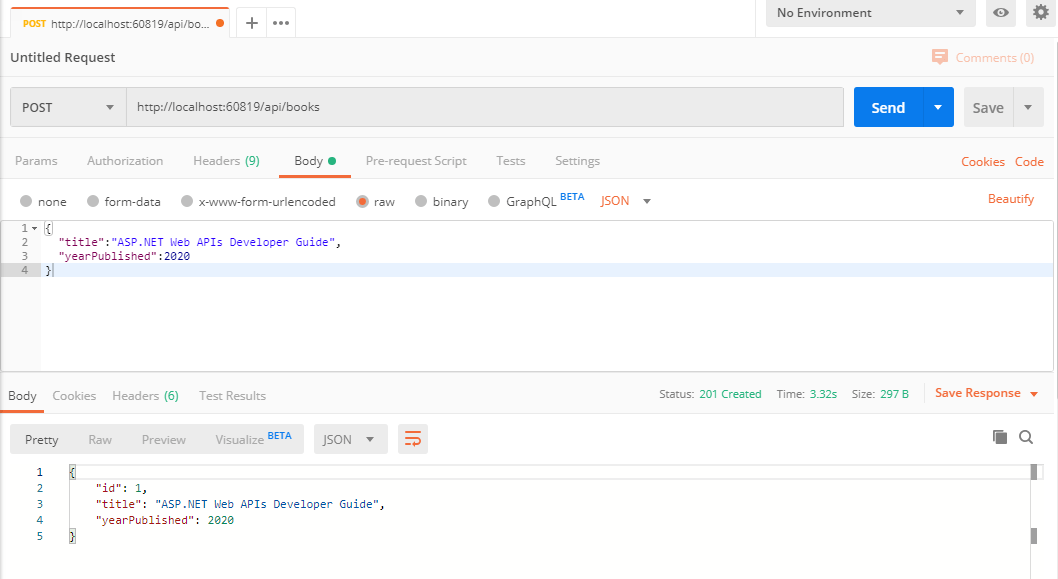Image resolution: width=1058 pixels, height=579 pixels.
Task: Open the No Environment dropdown
Action: click(x=869, y=13)
